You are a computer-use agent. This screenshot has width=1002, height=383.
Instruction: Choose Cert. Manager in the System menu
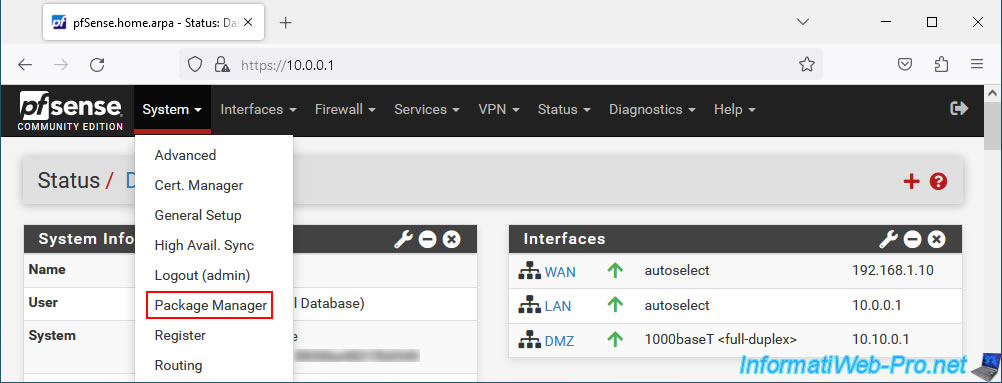tap(199, 185)
